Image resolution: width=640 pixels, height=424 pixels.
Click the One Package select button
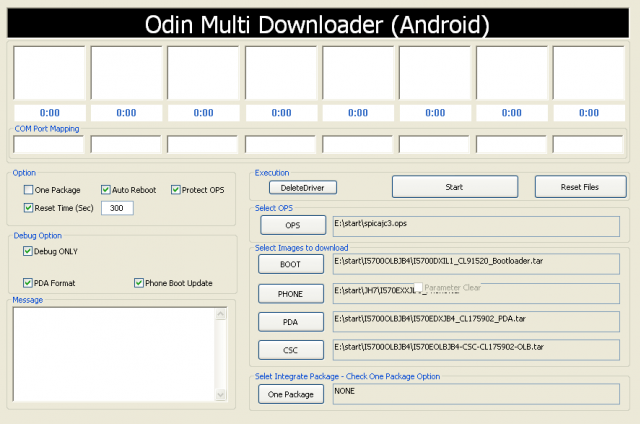coord(291,394)
